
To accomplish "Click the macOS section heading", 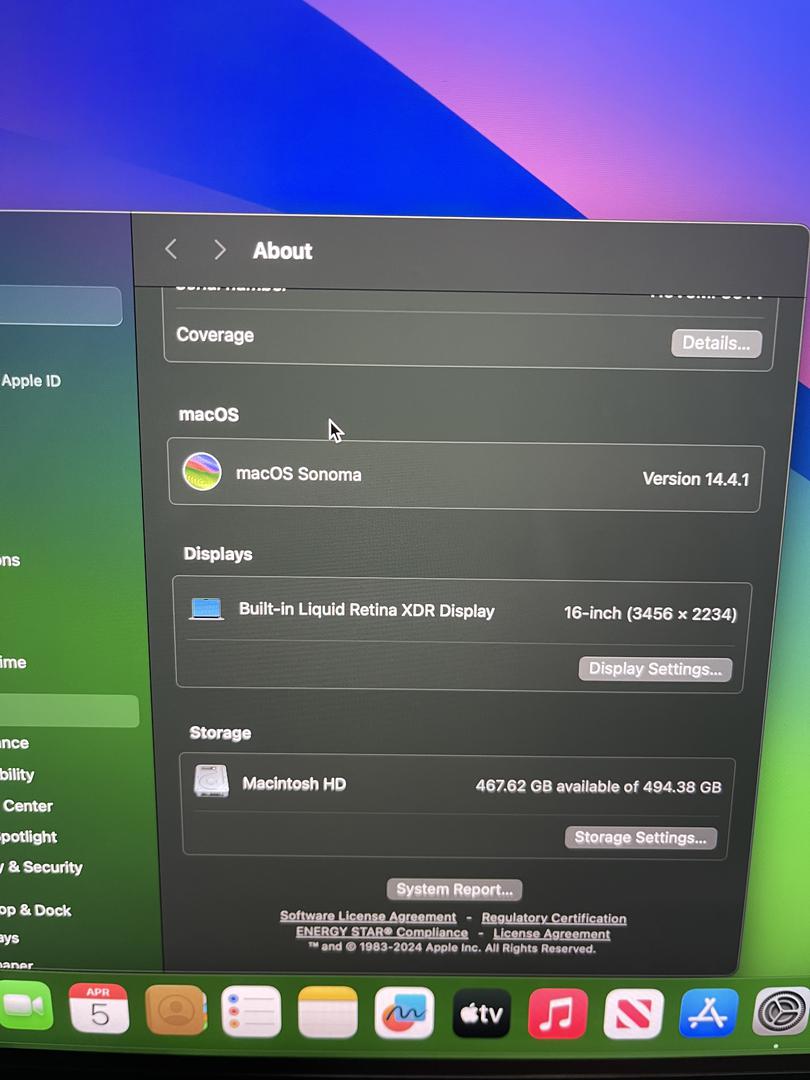I will pyautogui.click(x=209, y=414).
